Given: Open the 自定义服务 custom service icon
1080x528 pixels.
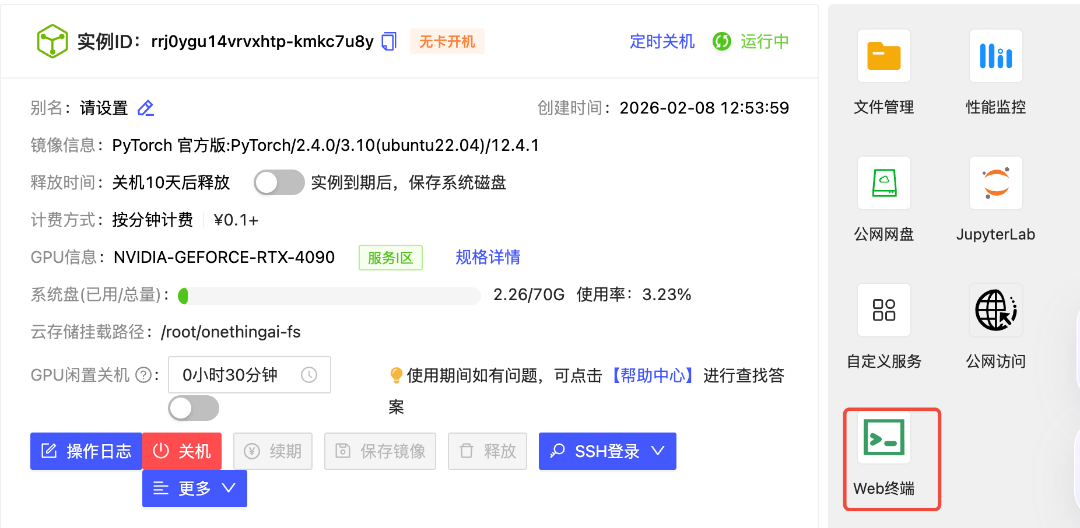Looking at the screenshot, I should (884, 310).
